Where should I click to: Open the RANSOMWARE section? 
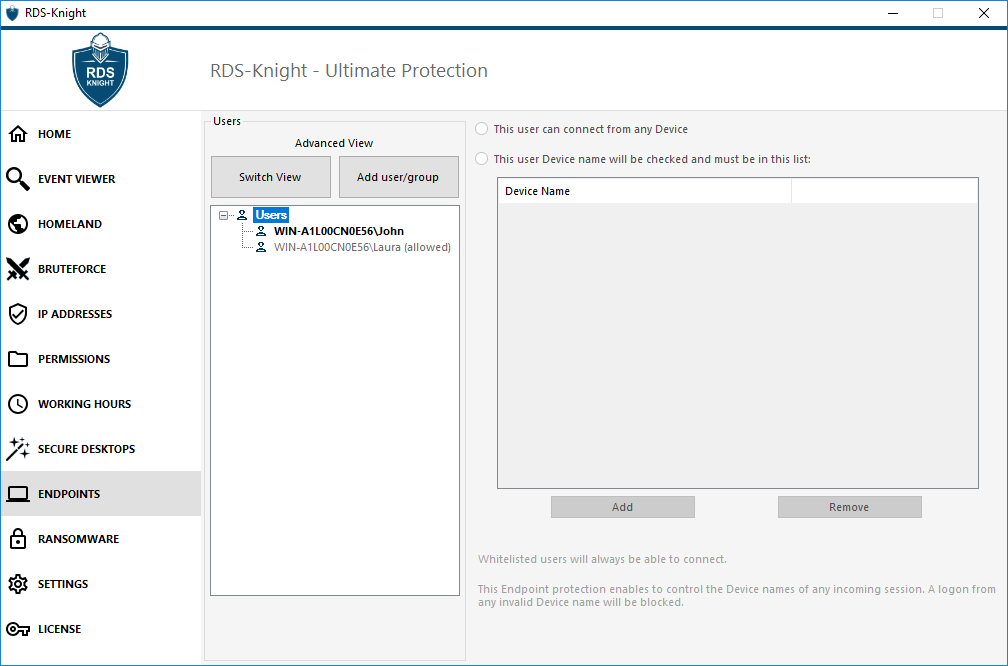(101, 539)
